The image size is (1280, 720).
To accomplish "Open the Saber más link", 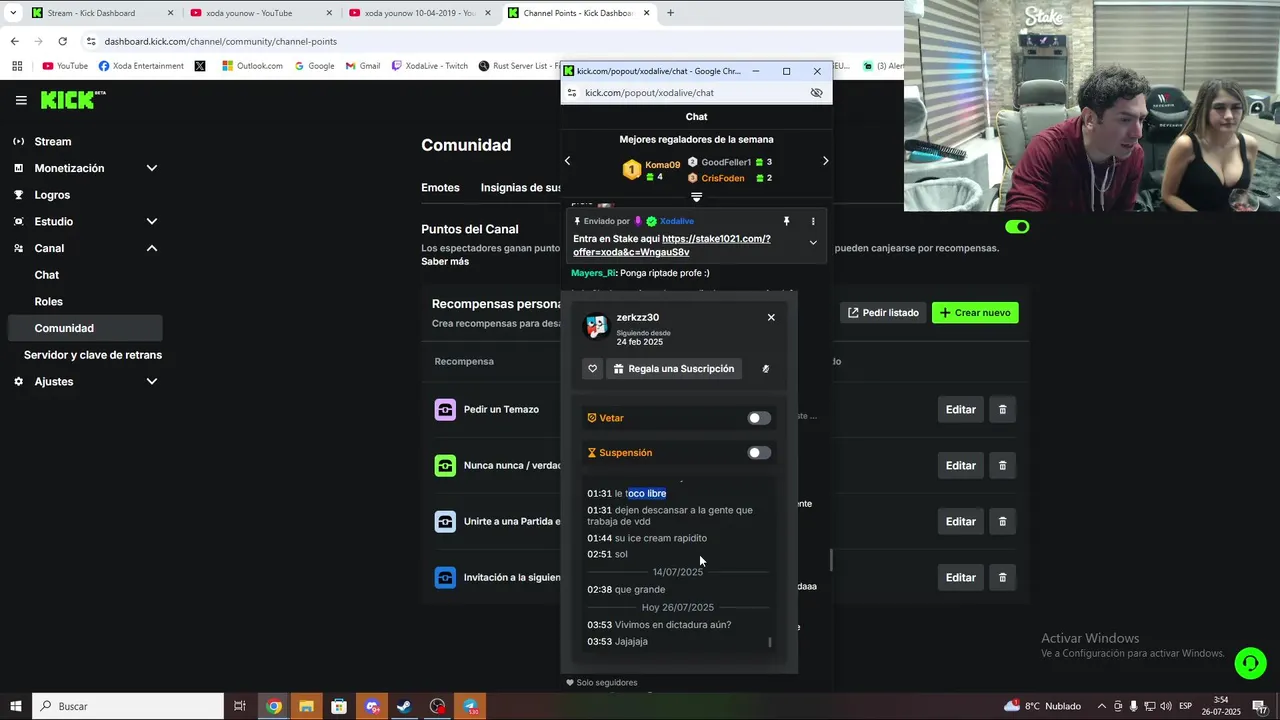I will point(445,262).
